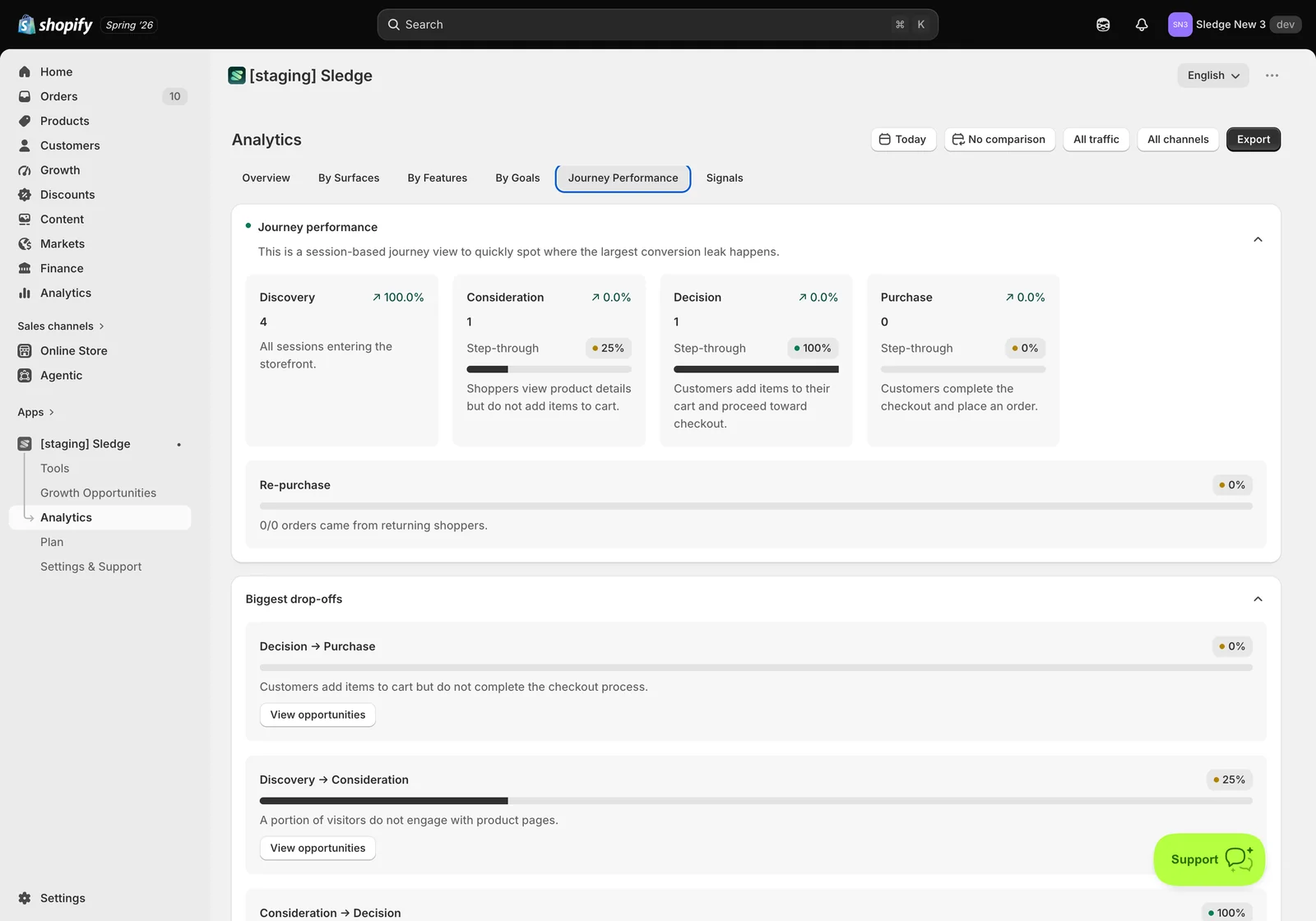1316x921 pixels.
Task: Switch to the Overview tab
Action: 266,178
